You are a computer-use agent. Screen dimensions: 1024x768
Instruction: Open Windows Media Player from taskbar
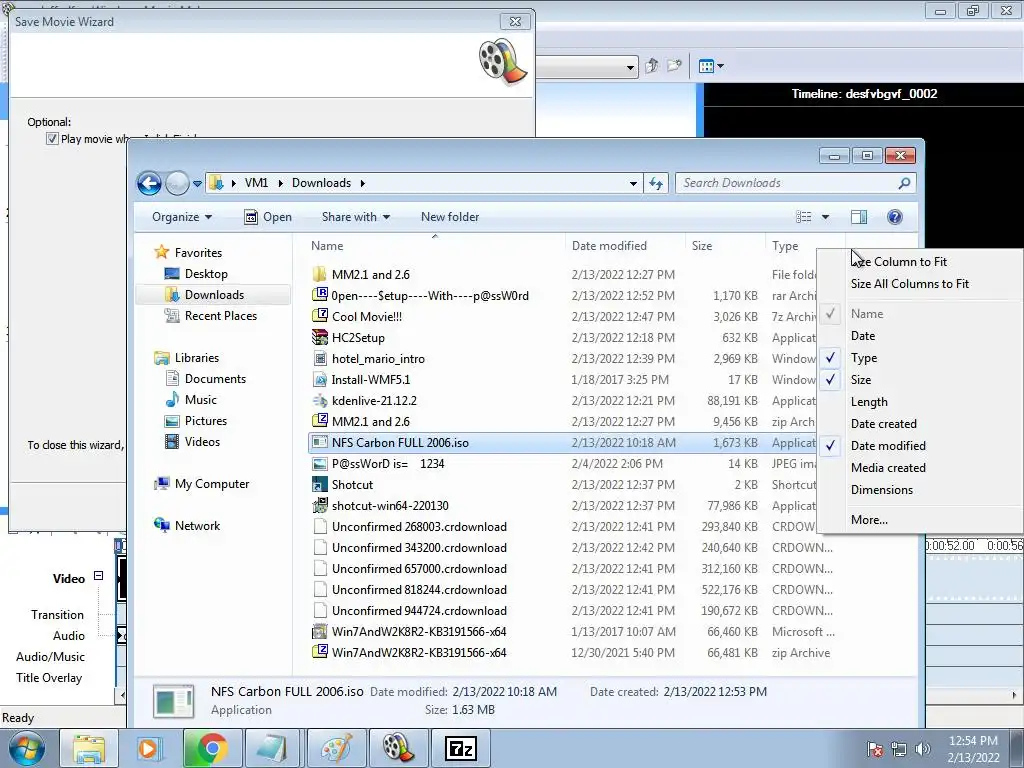149,748
